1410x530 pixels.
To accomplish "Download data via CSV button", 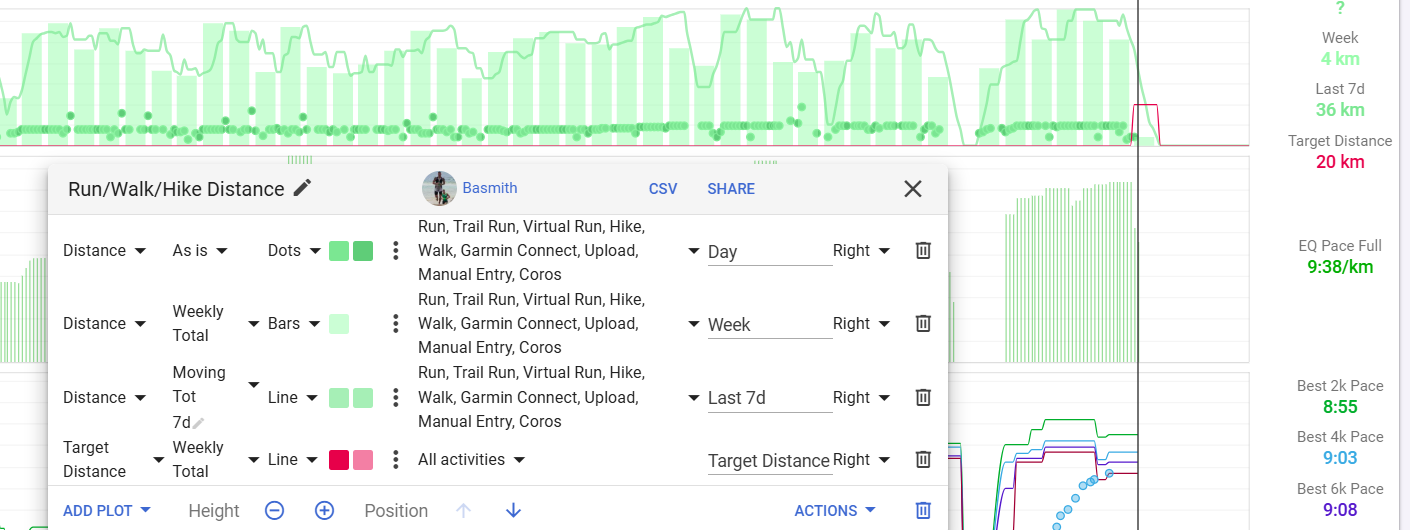I will [x=663, y=188].
